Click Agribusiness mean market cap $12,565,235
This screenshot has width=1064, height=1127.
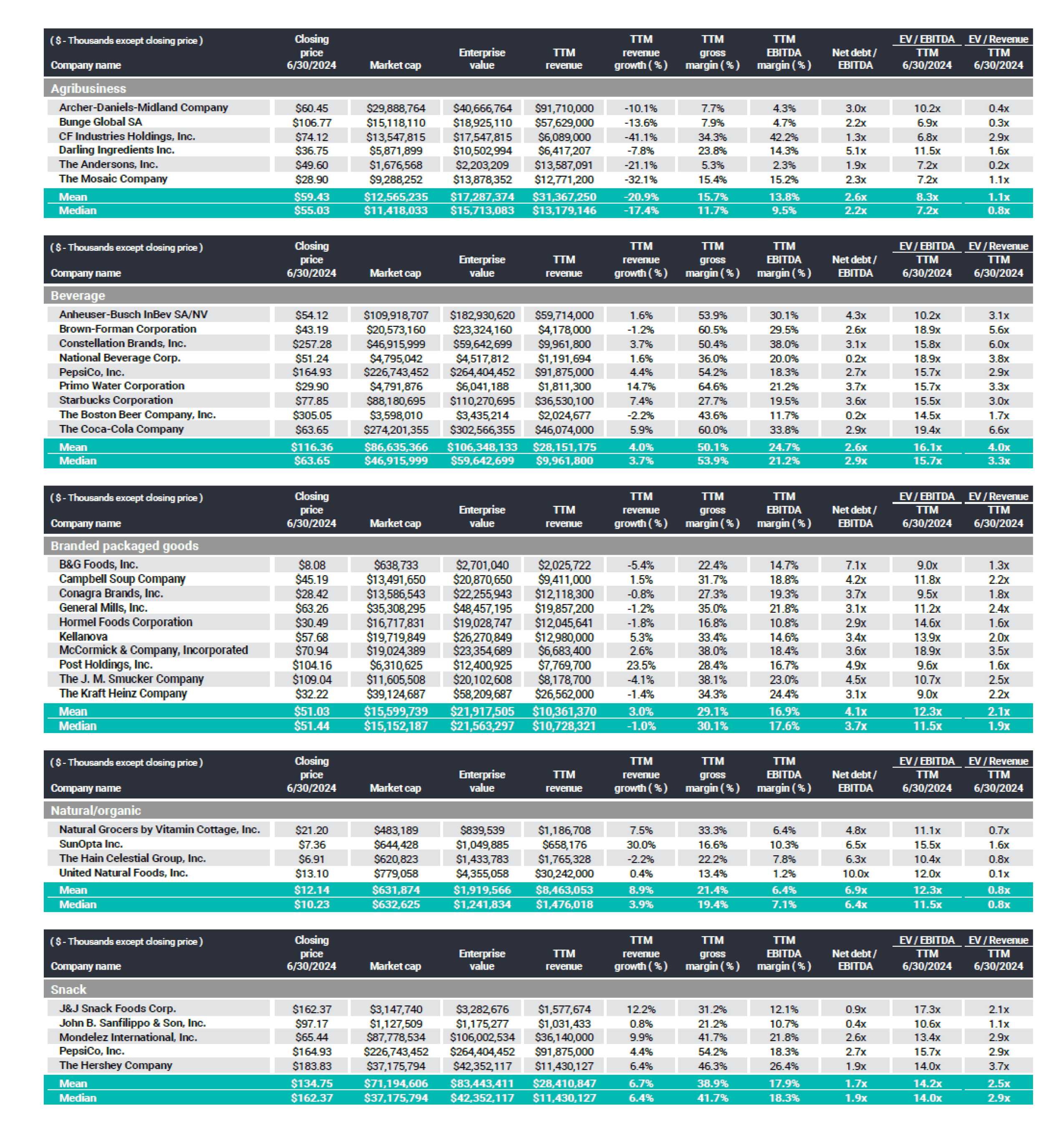(x=396, y=197)
